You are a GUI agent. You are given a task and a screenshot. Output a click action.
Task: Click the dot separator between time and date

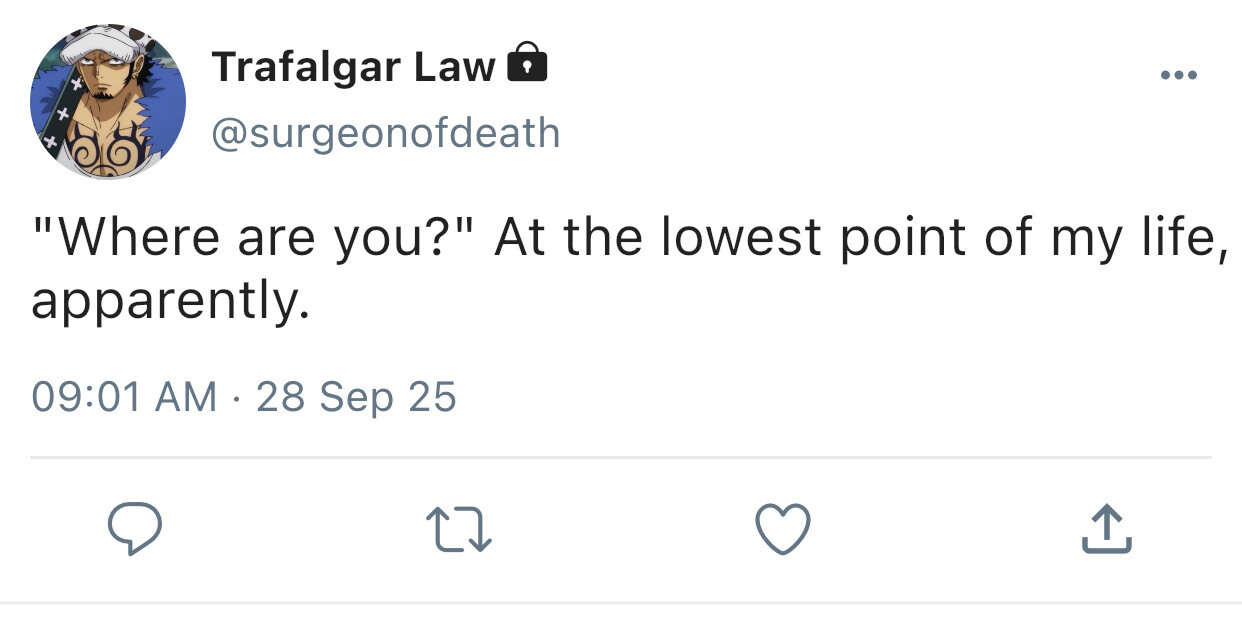coord(236,397)
